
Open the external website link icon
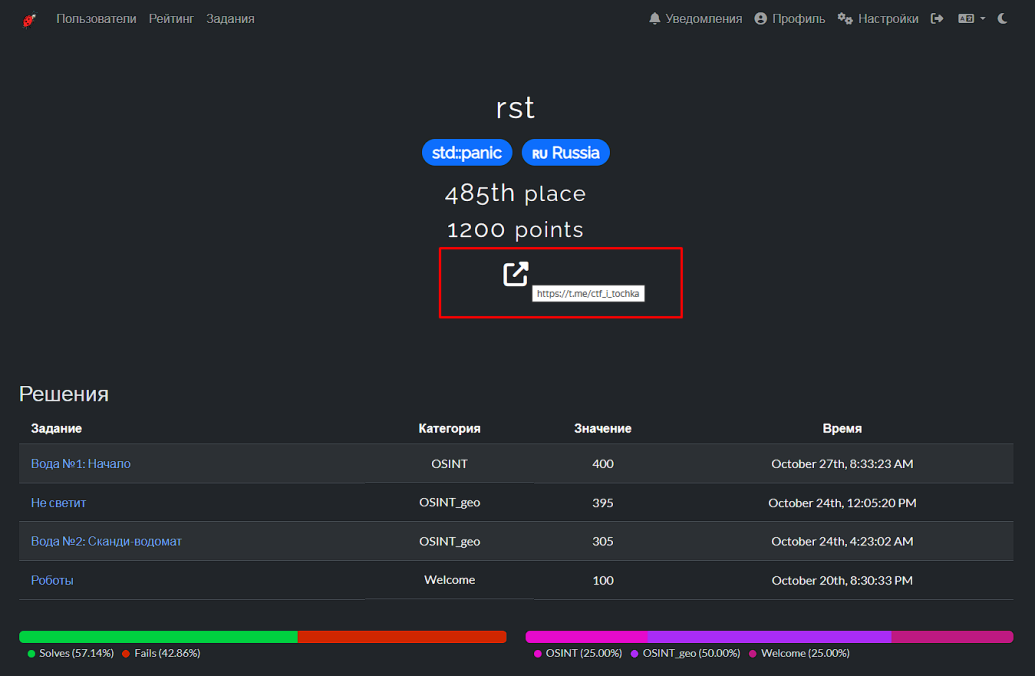click(516, 274)
